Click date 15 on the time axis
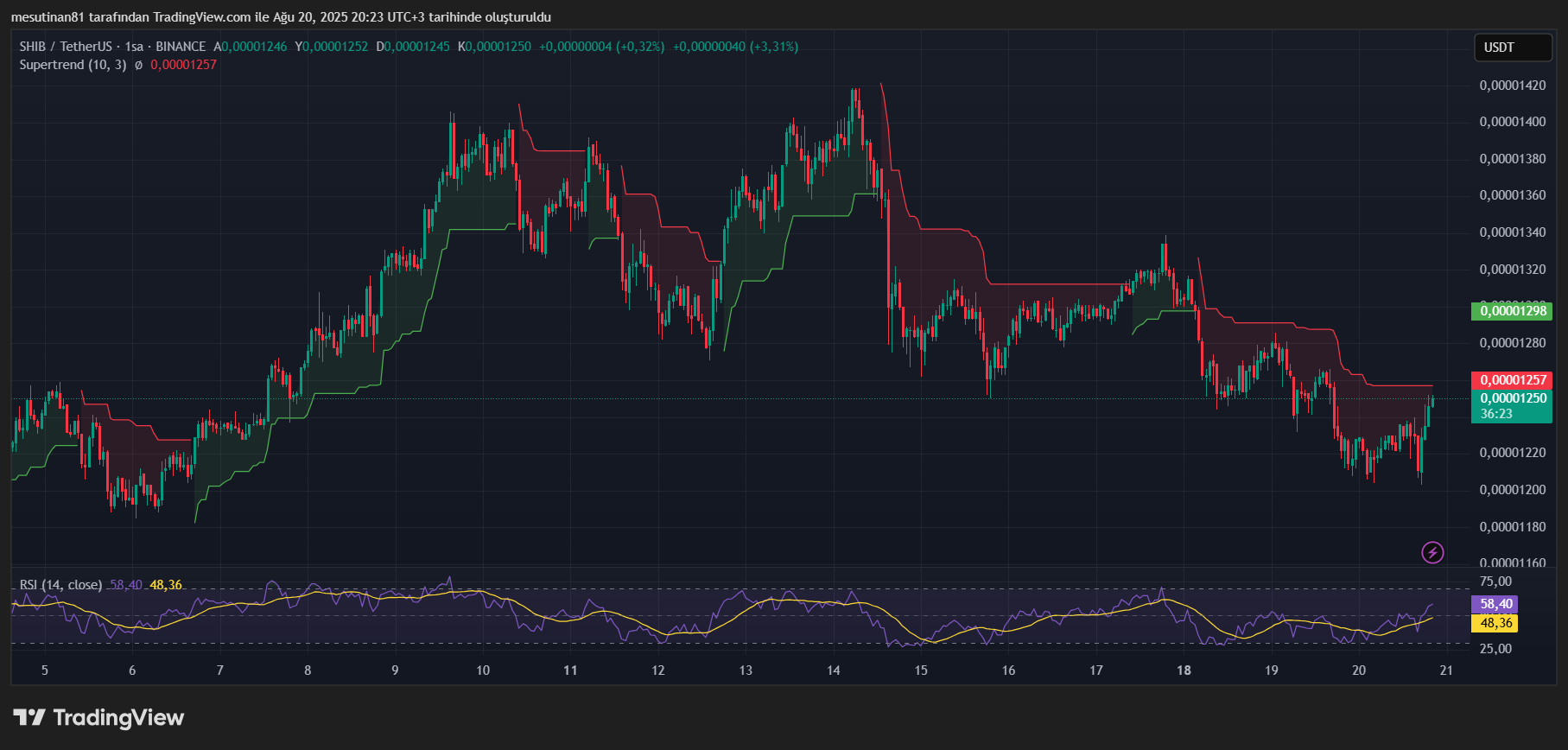1568x750 pixels. [921, 671]
